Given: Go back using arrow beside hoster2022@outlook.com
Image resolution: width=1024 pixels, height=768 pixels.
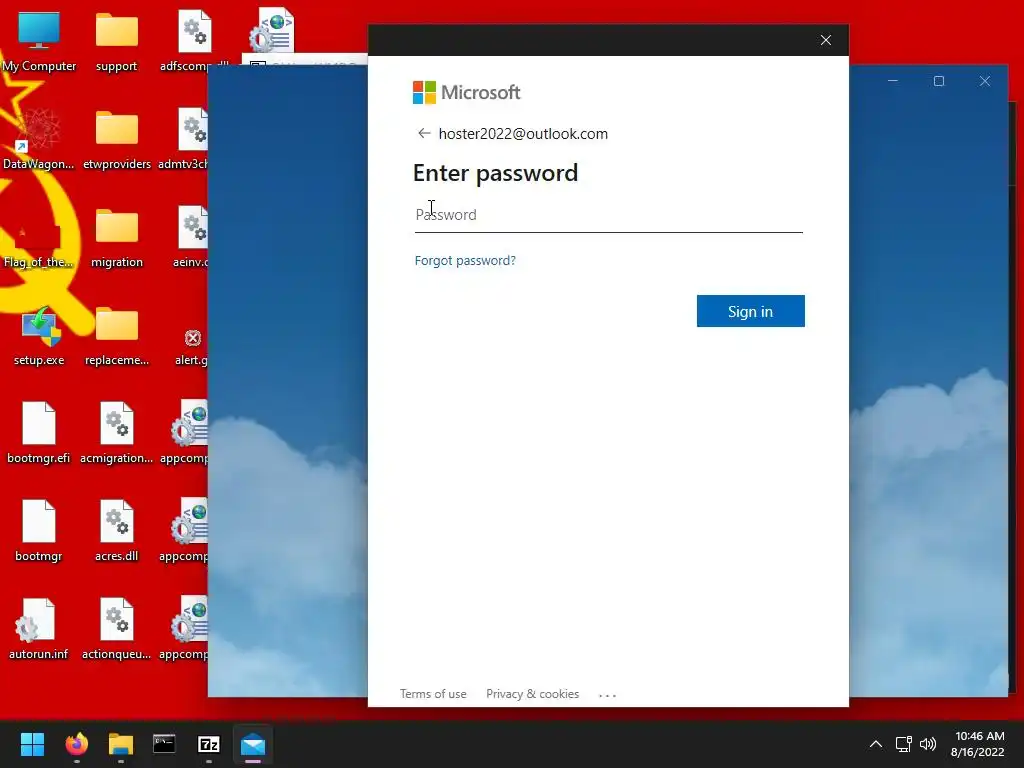Looking at the screenshot, I should (424, 133).
